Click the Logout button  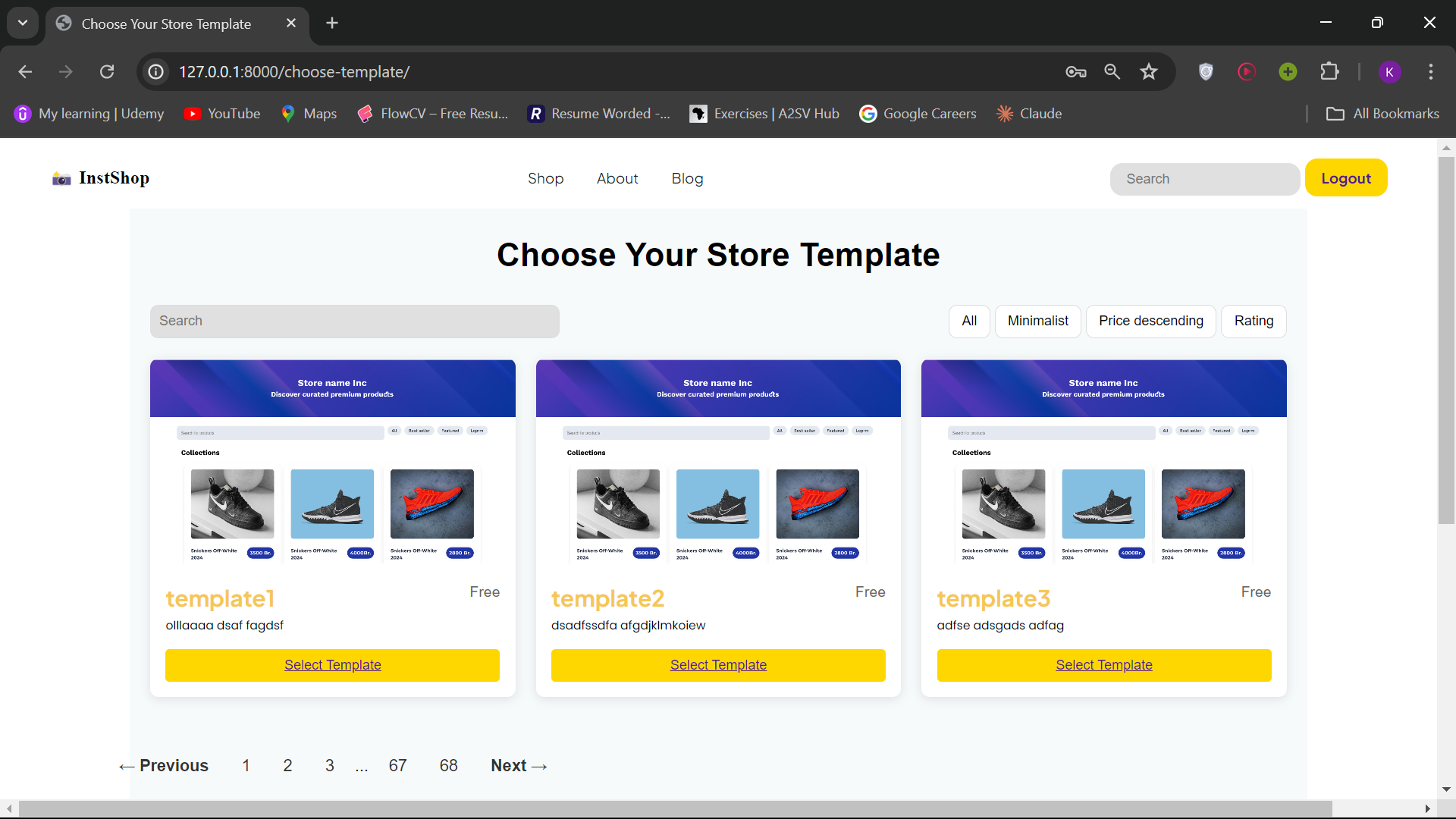1345,178
